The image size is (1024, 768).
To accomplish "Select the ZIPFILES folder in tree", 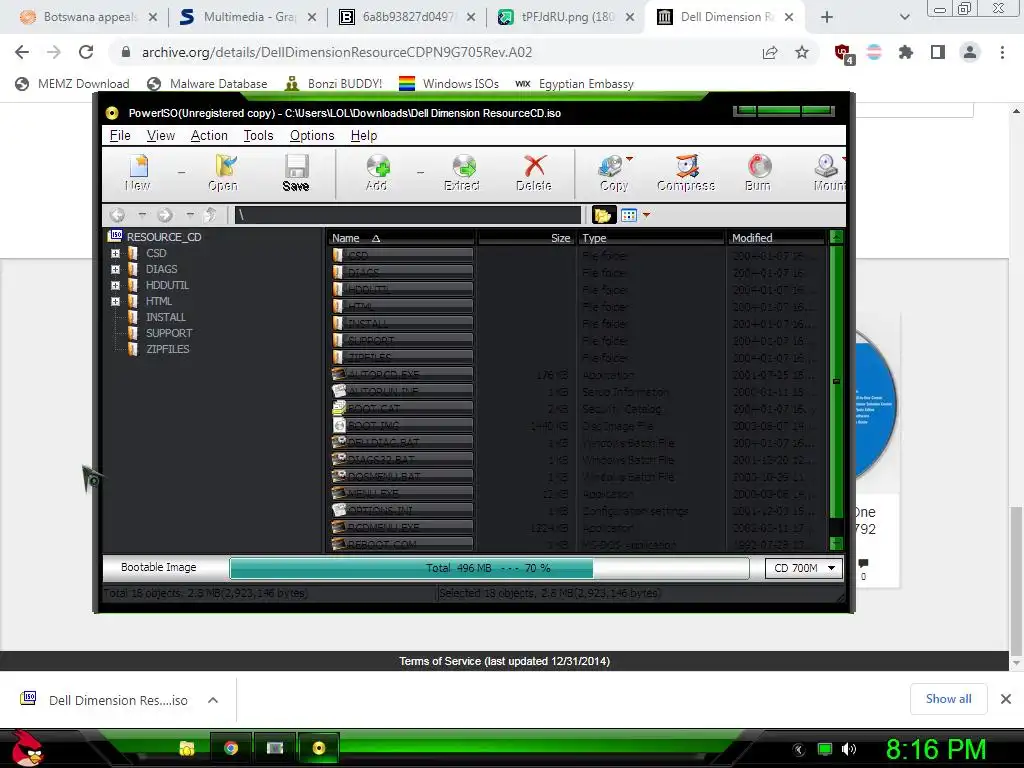I will pos(168,349).
